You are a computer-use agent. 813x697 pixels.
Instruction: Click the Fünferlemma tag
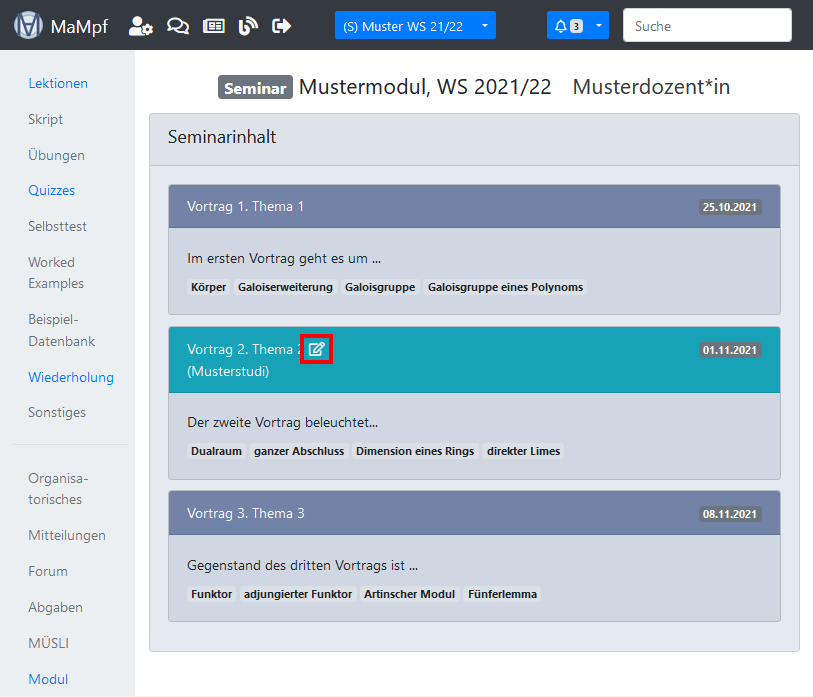point(502,594)
